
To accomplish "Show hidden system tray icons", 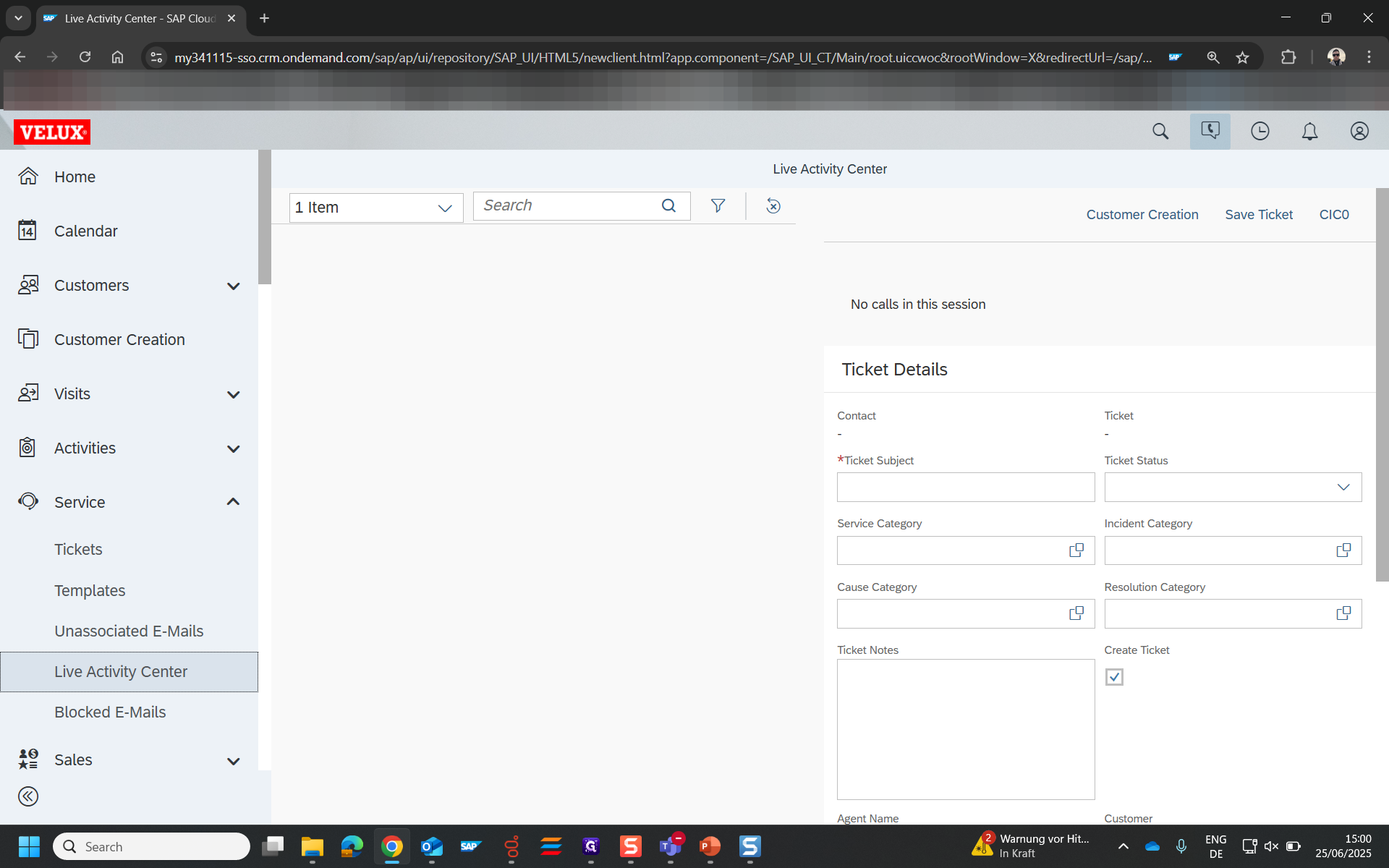I will [x=1123, y=846].
